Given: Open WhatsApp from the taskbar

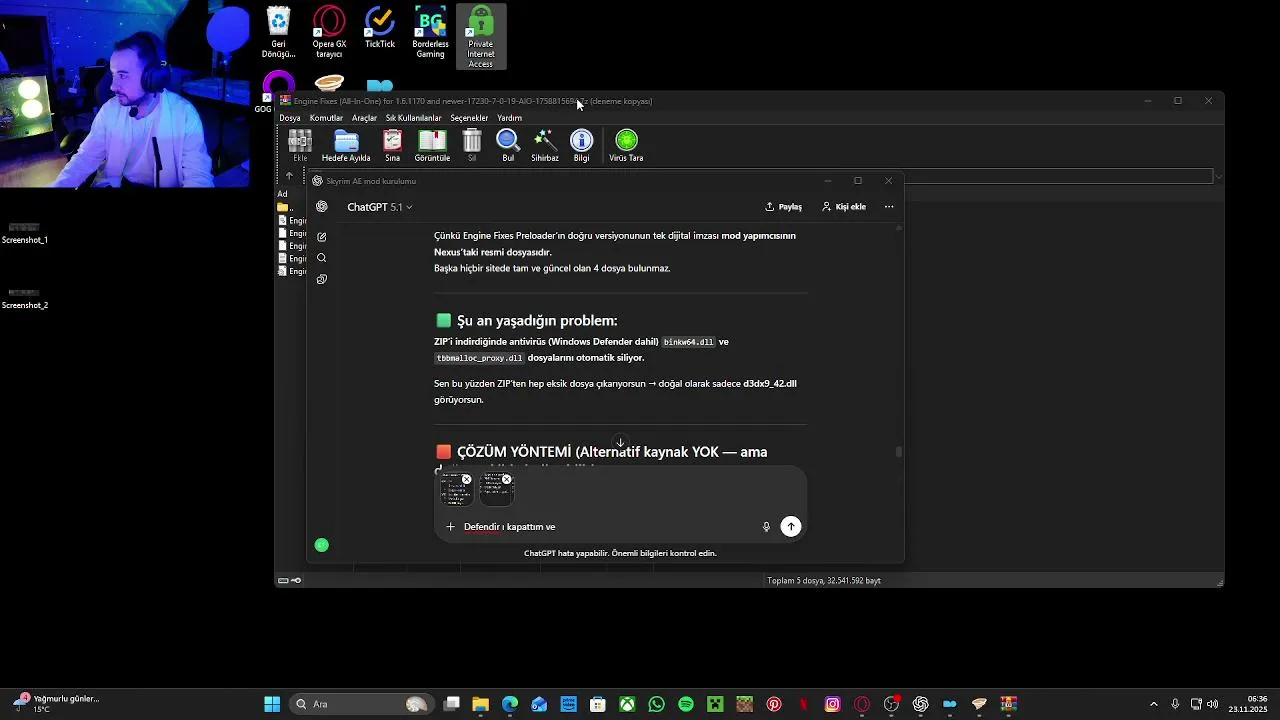Looking at the screenshot, I should coord(656,704).
